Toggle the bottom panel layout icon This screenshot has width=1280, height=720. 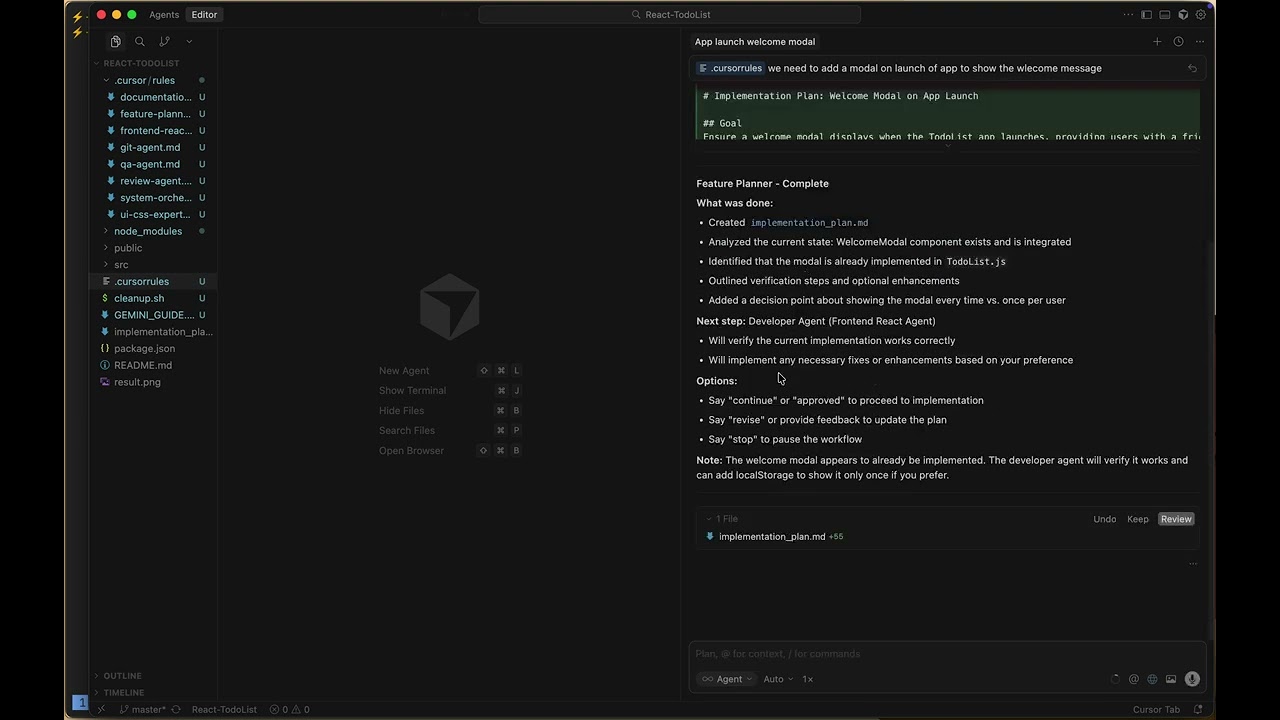1165,15
